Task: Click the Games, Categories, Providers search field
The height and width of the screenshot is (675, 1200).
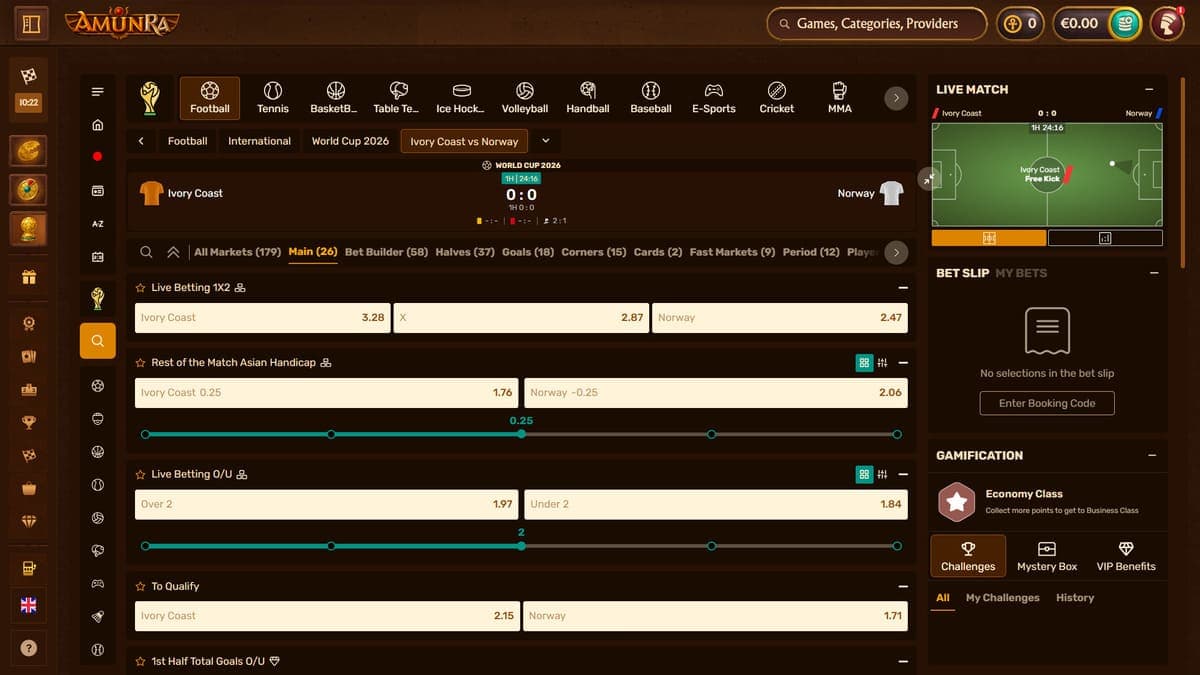Action: click(876, 23)
